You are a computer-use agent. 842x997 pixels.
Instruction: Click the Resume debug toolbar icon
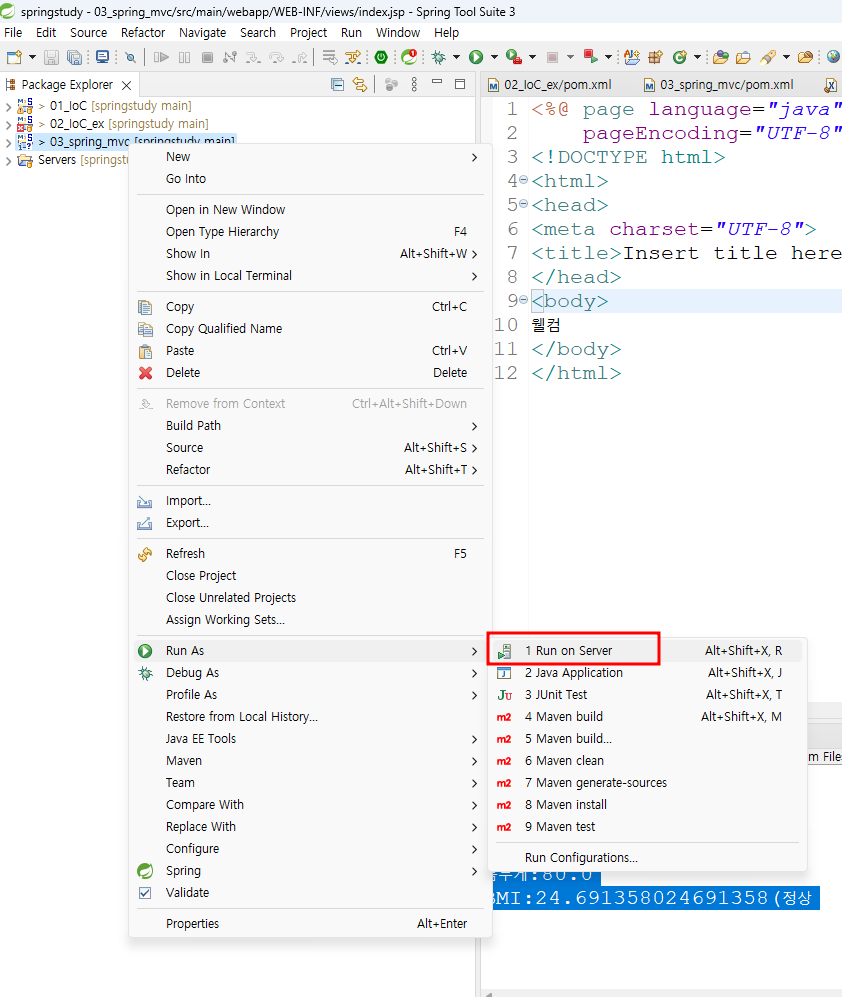[161, 57]
